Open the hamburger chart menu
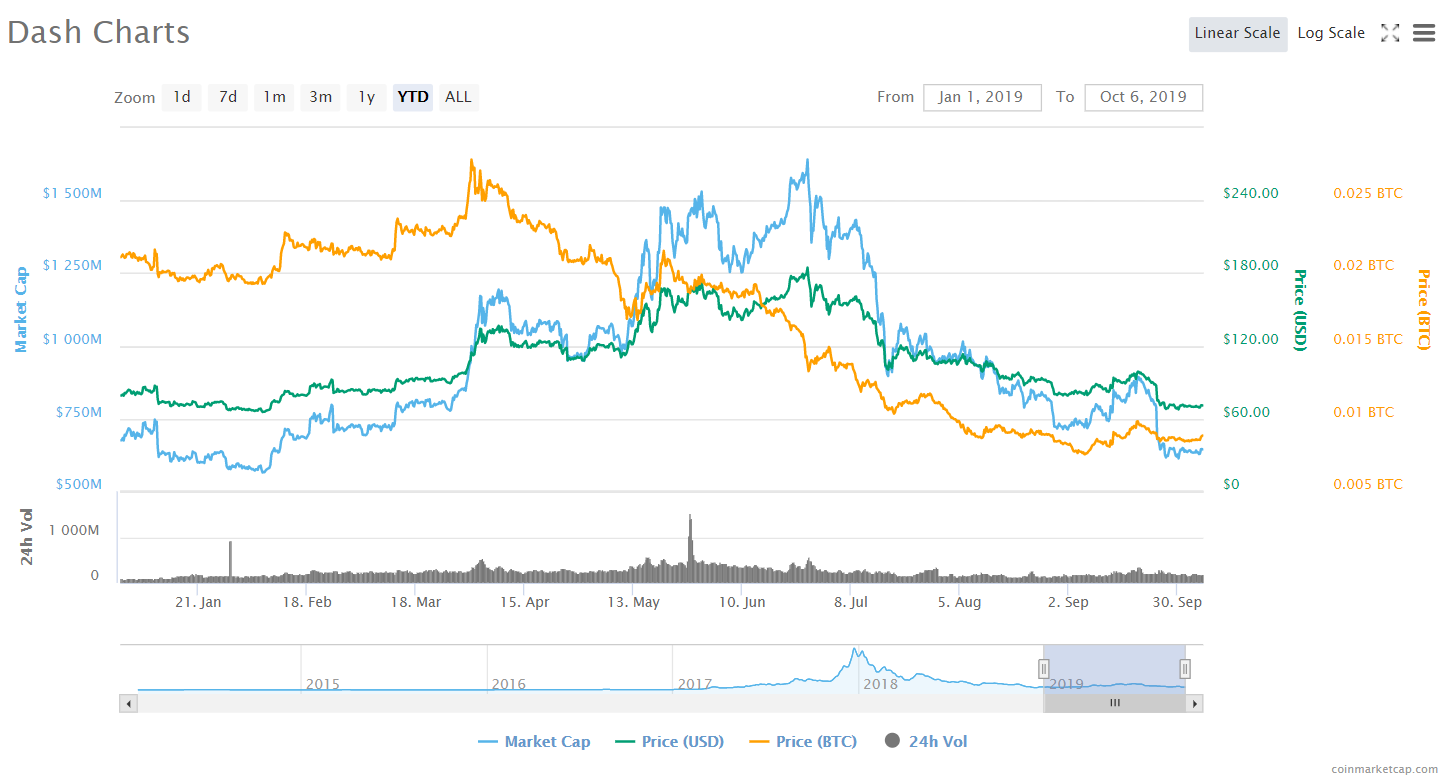The height and width of the screenshot is (783, 1446). 1424,33
